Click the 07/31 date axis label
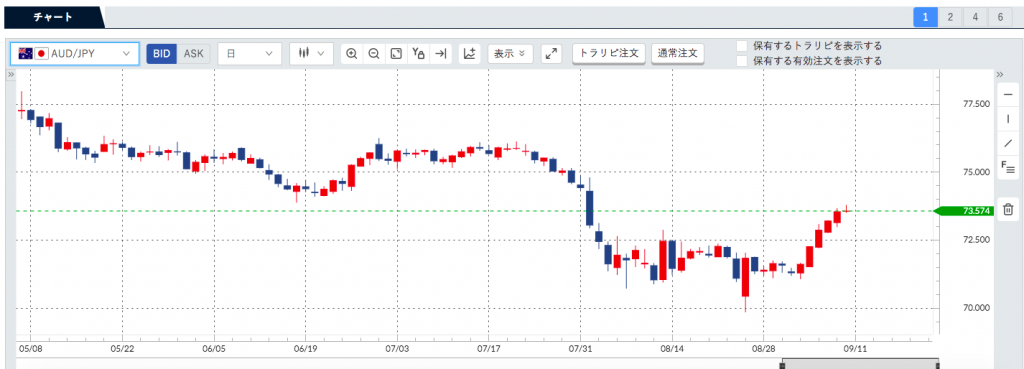Screen dimensions: 1024x369 [x=581, y=349]
